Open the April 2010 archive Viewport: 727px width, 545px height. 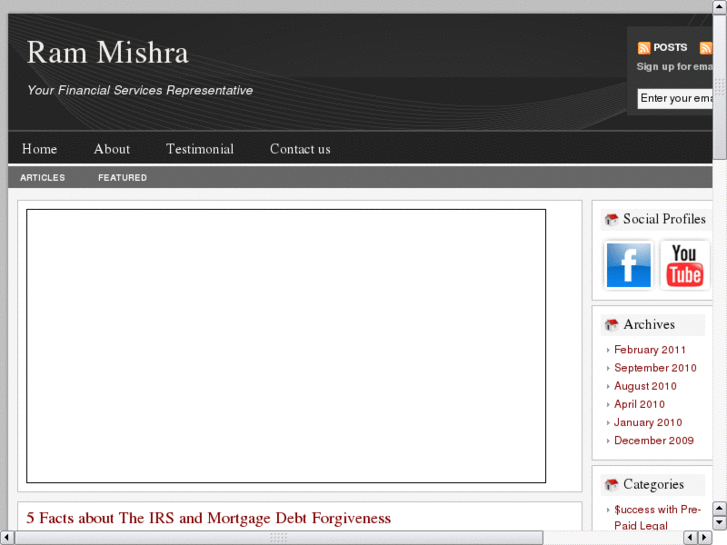coord(639,404)
